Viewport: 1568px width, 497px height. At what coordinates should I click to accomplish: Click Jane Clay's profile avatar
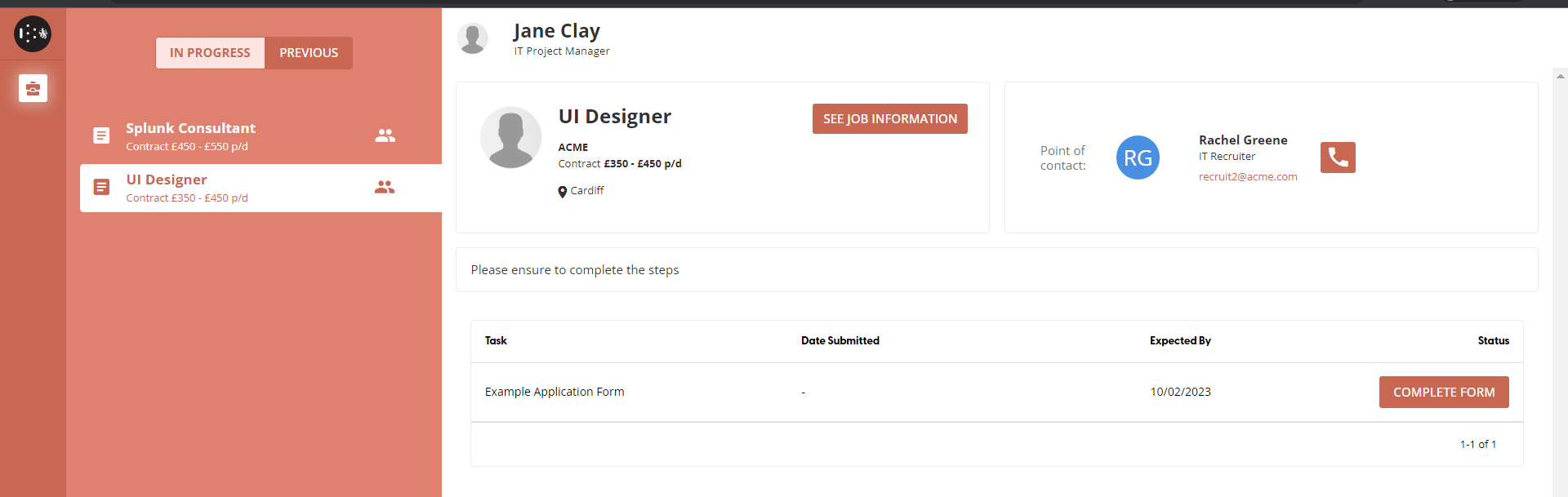472,38
